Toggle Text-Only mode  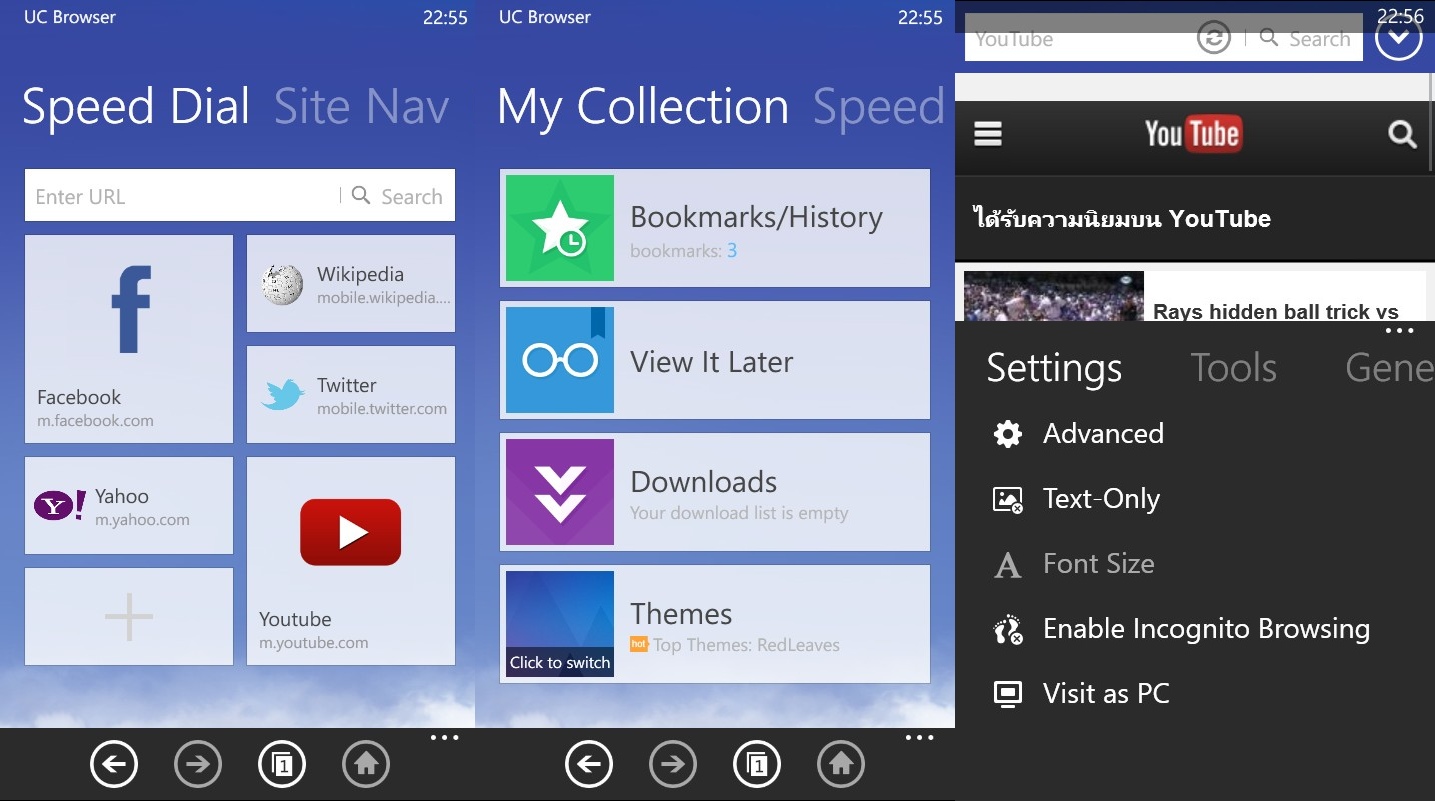(1076, 498)
